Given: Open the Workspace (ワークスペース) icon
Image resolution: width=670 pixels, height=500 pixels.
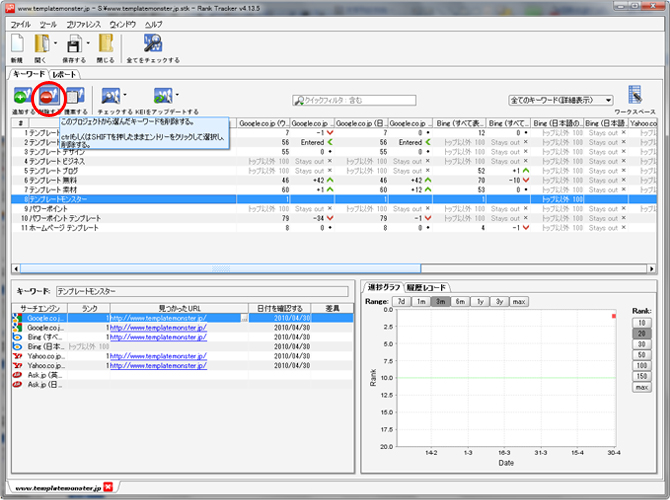Looking at the screenshot, I should 635,95.
